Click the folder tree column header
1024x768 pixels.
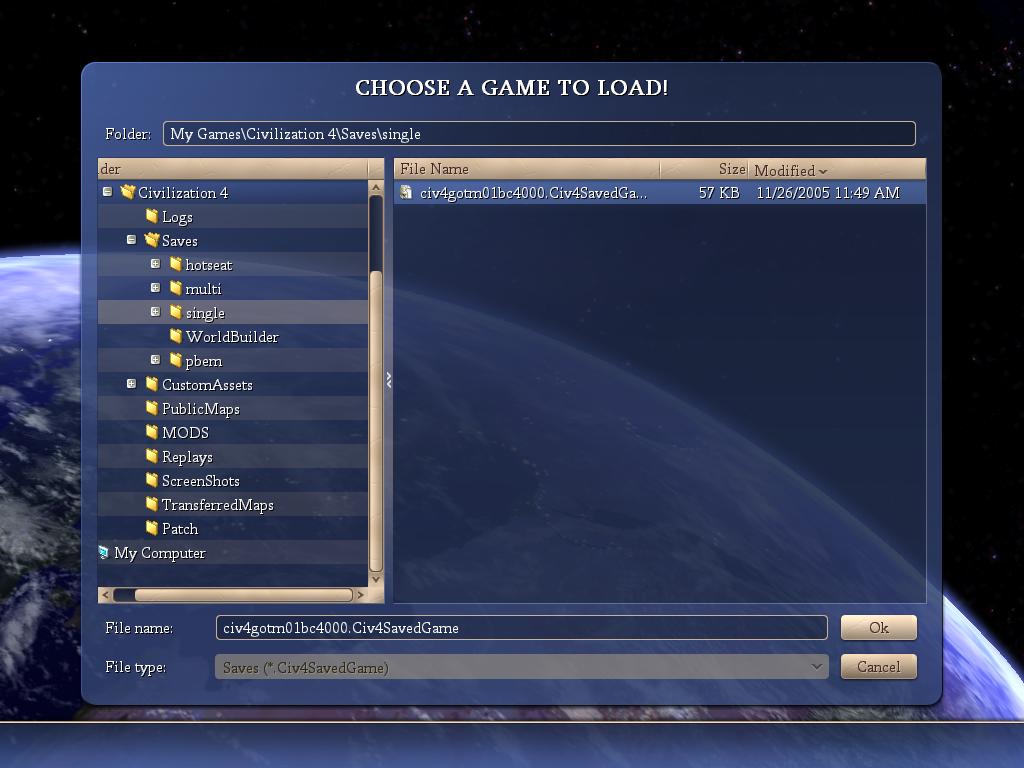pos(232,169)
